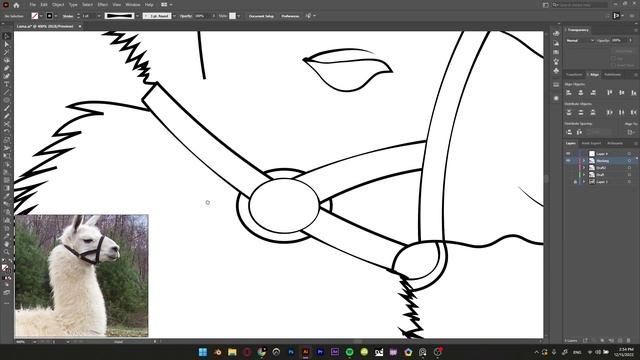The image size is (640, 360).
Task: Click the Document Setup button
Action: [261, 16]
